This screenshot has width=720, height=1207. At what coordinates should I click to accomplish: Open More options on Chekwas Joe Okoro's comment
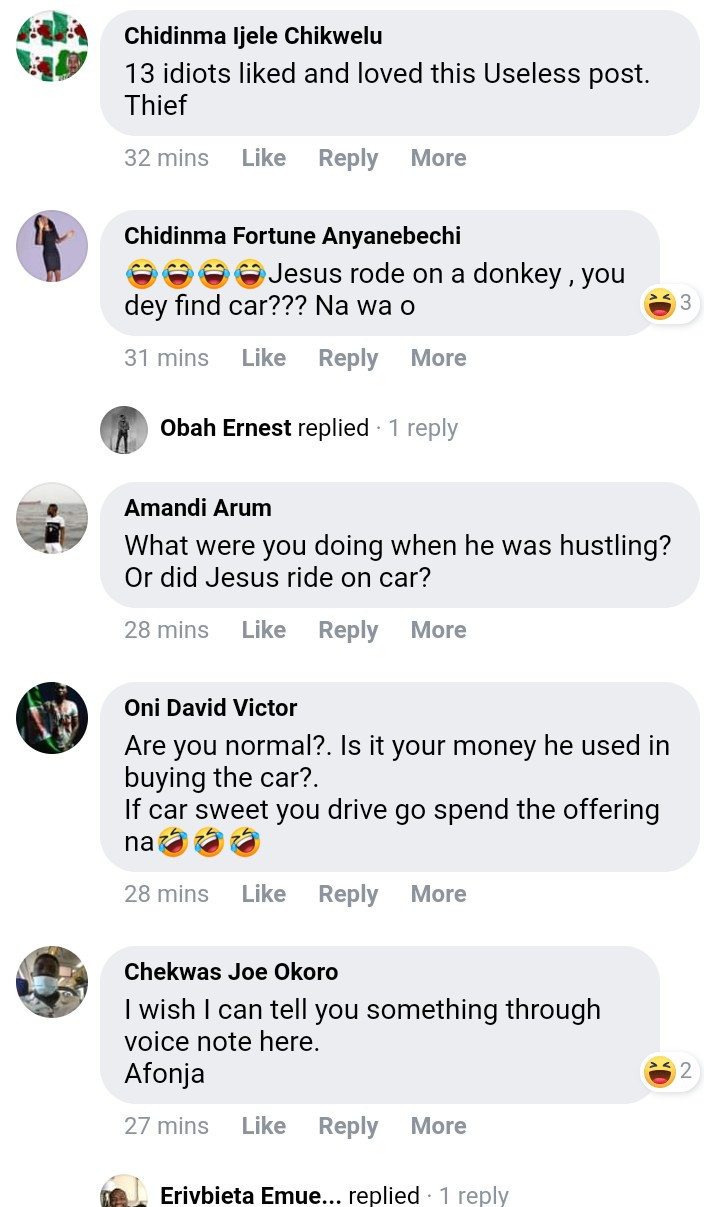click(438, 1126)
